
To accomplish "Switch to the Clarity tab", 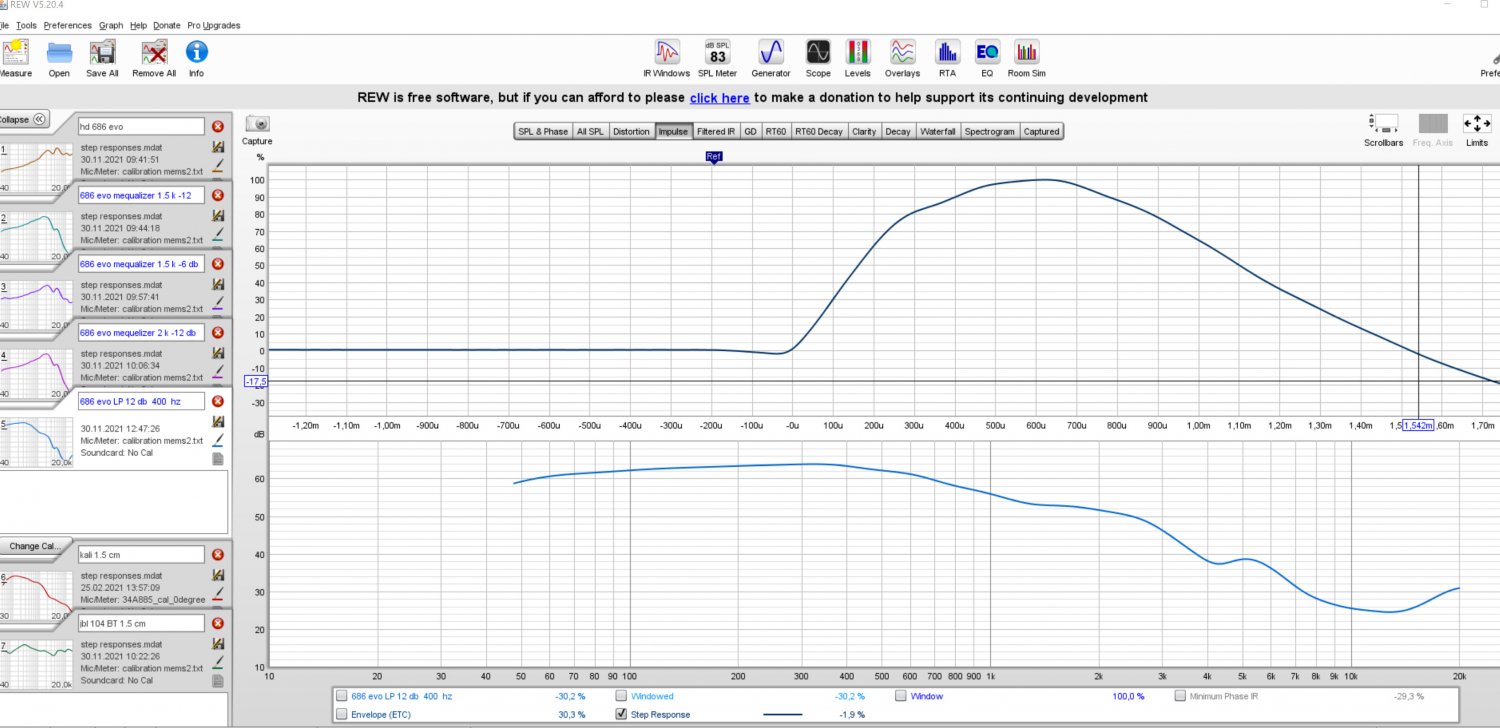I will (x=864, y=131).
